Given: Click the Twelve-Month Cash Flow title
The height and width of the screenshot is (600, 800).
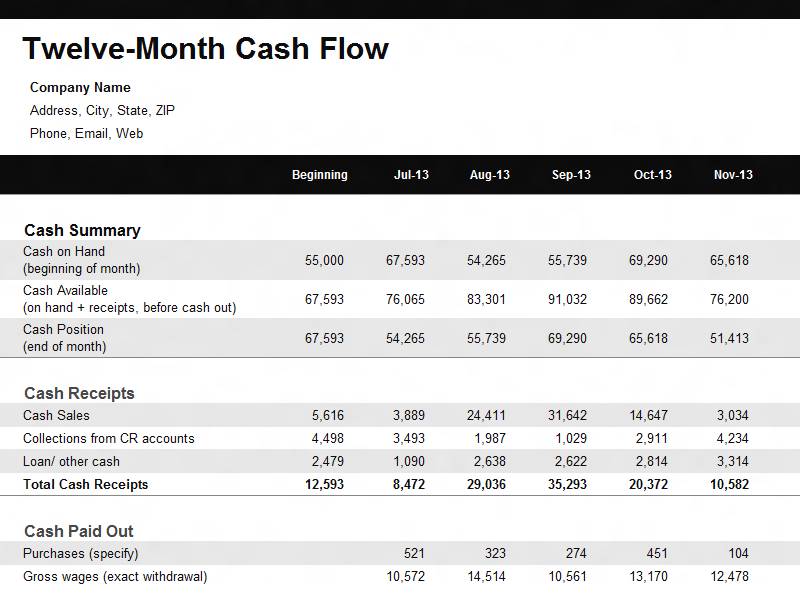Looking at the screenshot, I should tap(205, 48).
